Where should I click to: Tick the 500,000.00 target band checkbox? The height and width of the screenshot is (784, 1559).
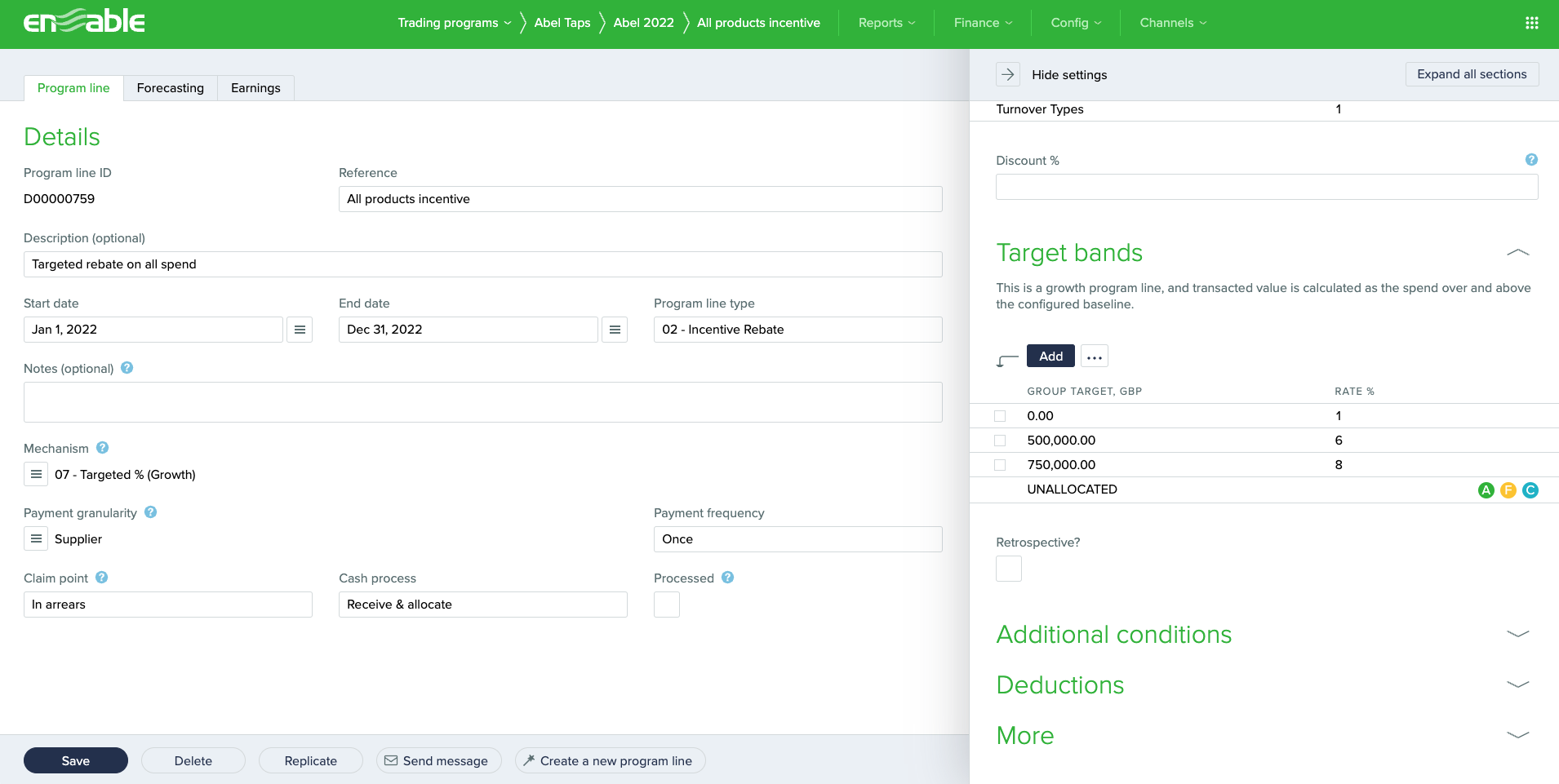tap(1000, 441)
